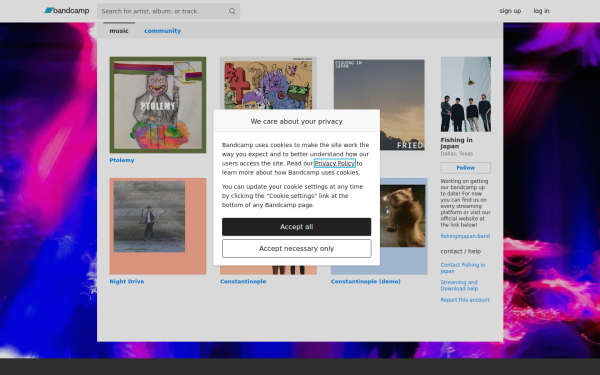The width and height of the screenshot is (600, 375).
Task: Follow Fishing in Japan
Action: 466,168
